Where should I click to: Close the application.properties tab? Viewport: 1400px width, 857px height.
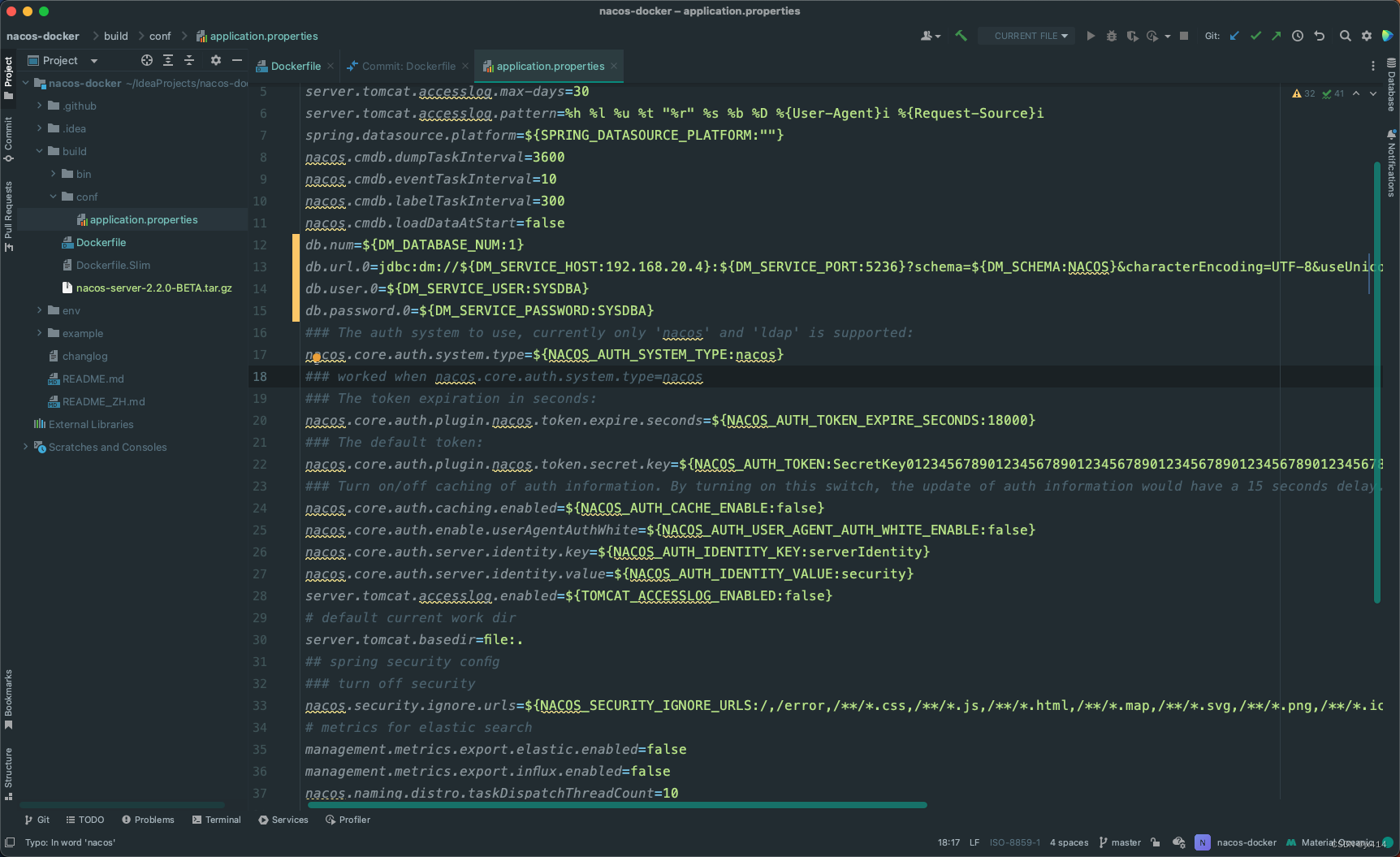(614, 66)
